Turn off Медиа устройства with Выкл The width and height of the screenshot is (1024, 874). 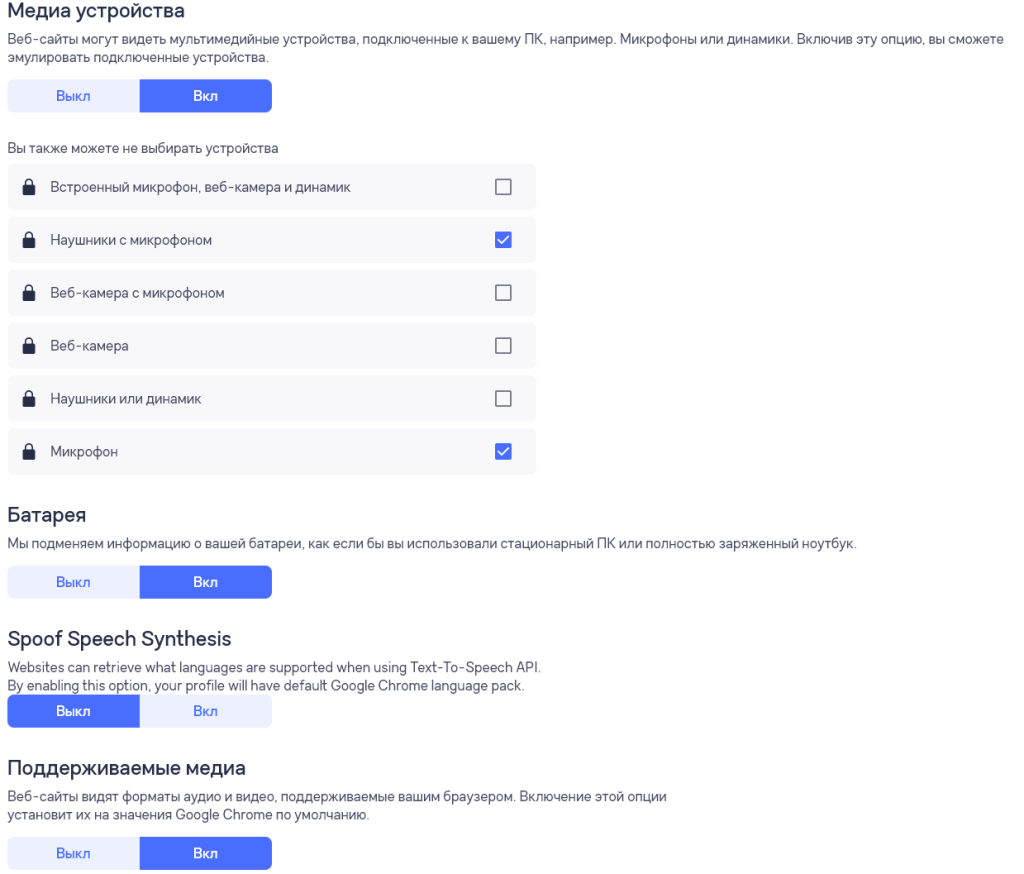click(x=73, y=96)
